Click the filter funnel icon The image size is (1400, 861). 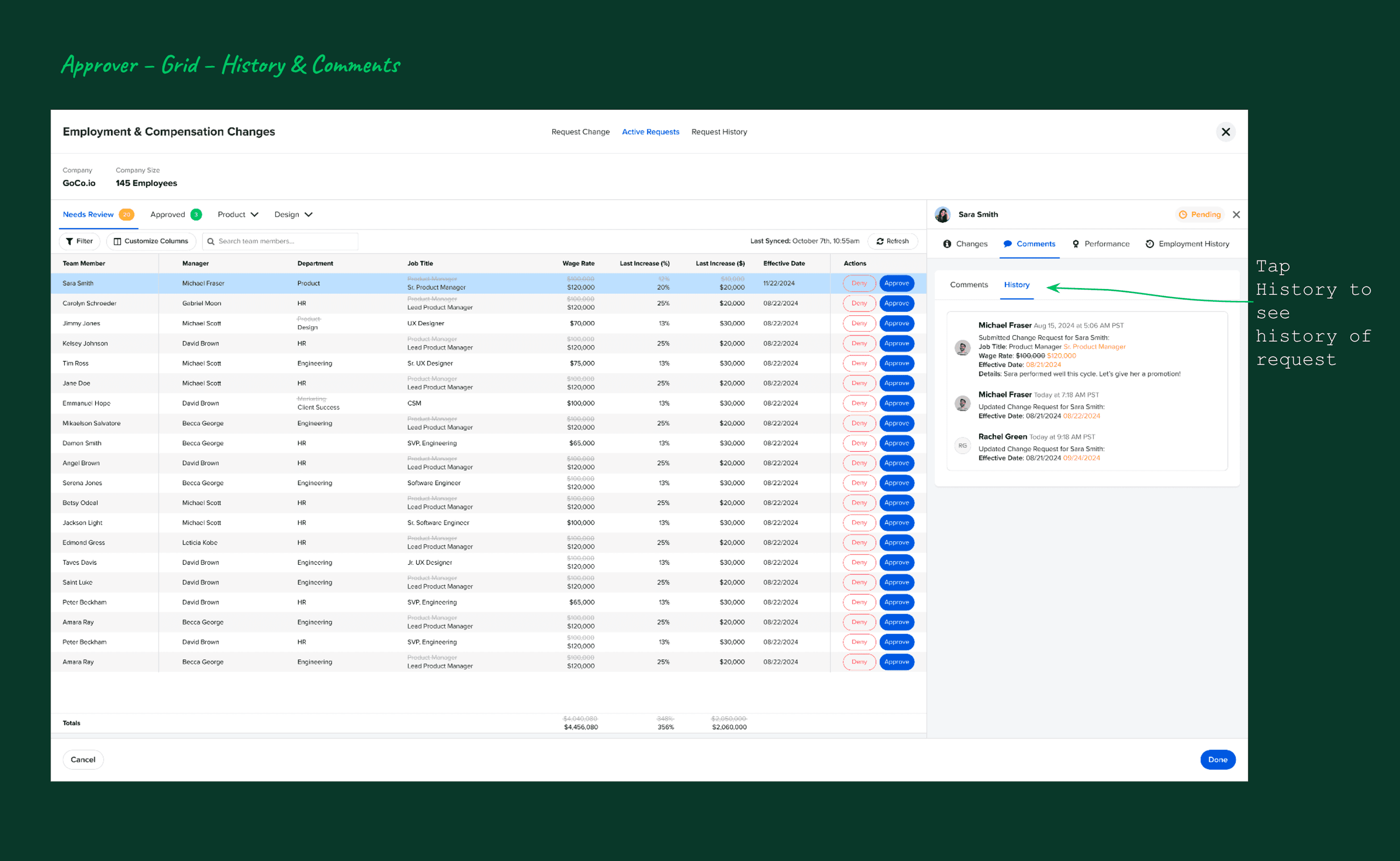[x=70, y=242]
